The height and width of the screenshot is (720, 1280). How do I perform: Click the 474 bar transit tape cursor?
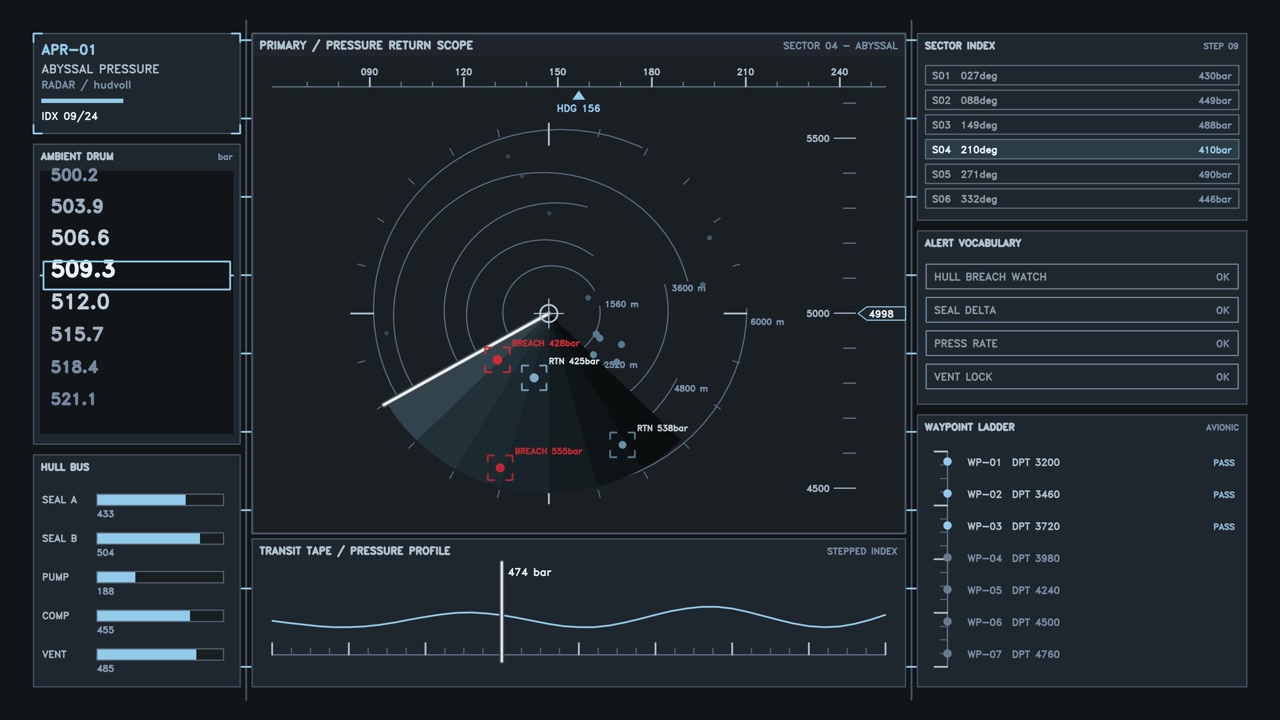502,612
